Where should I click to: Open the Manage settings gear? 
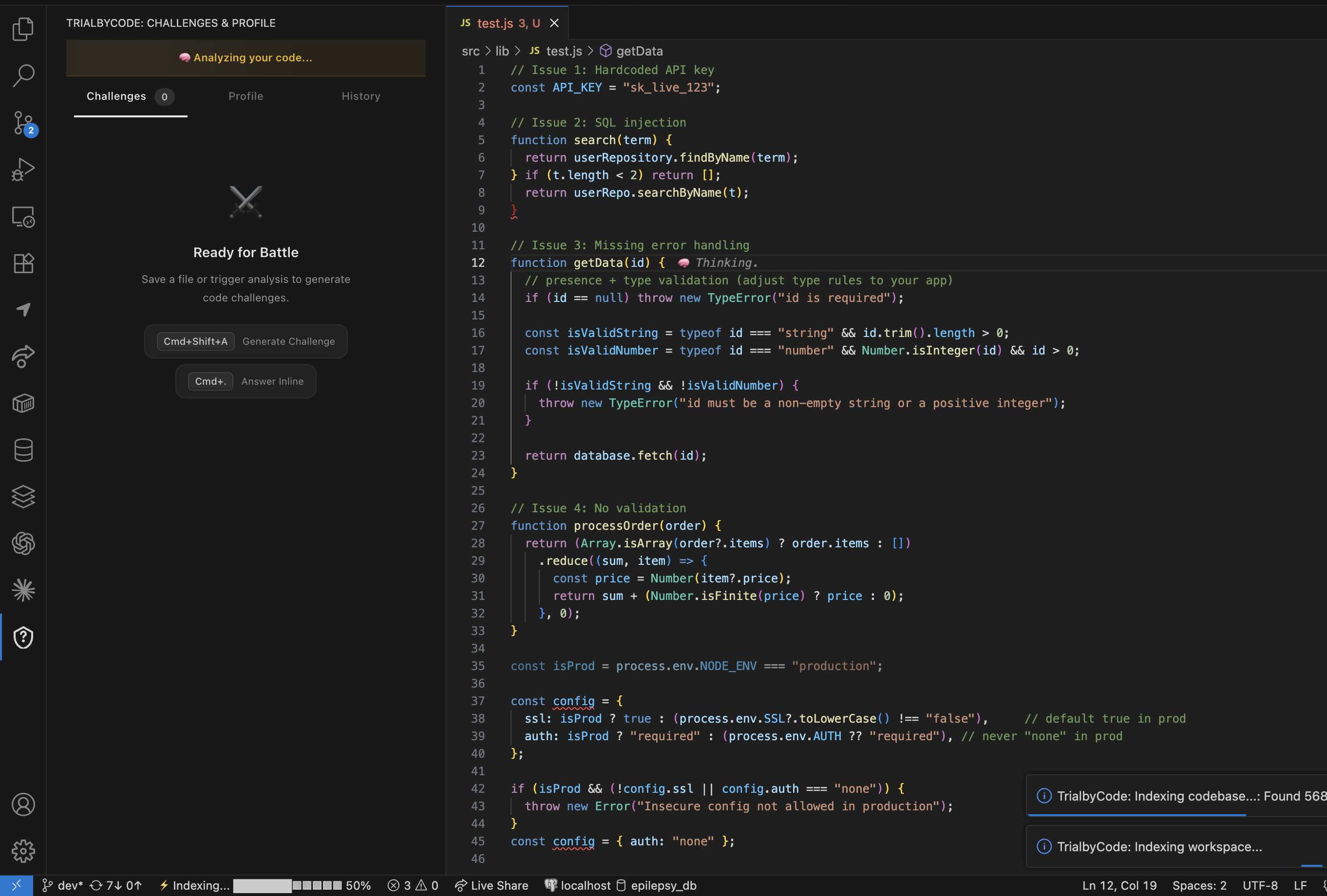(x=23, y=851)
